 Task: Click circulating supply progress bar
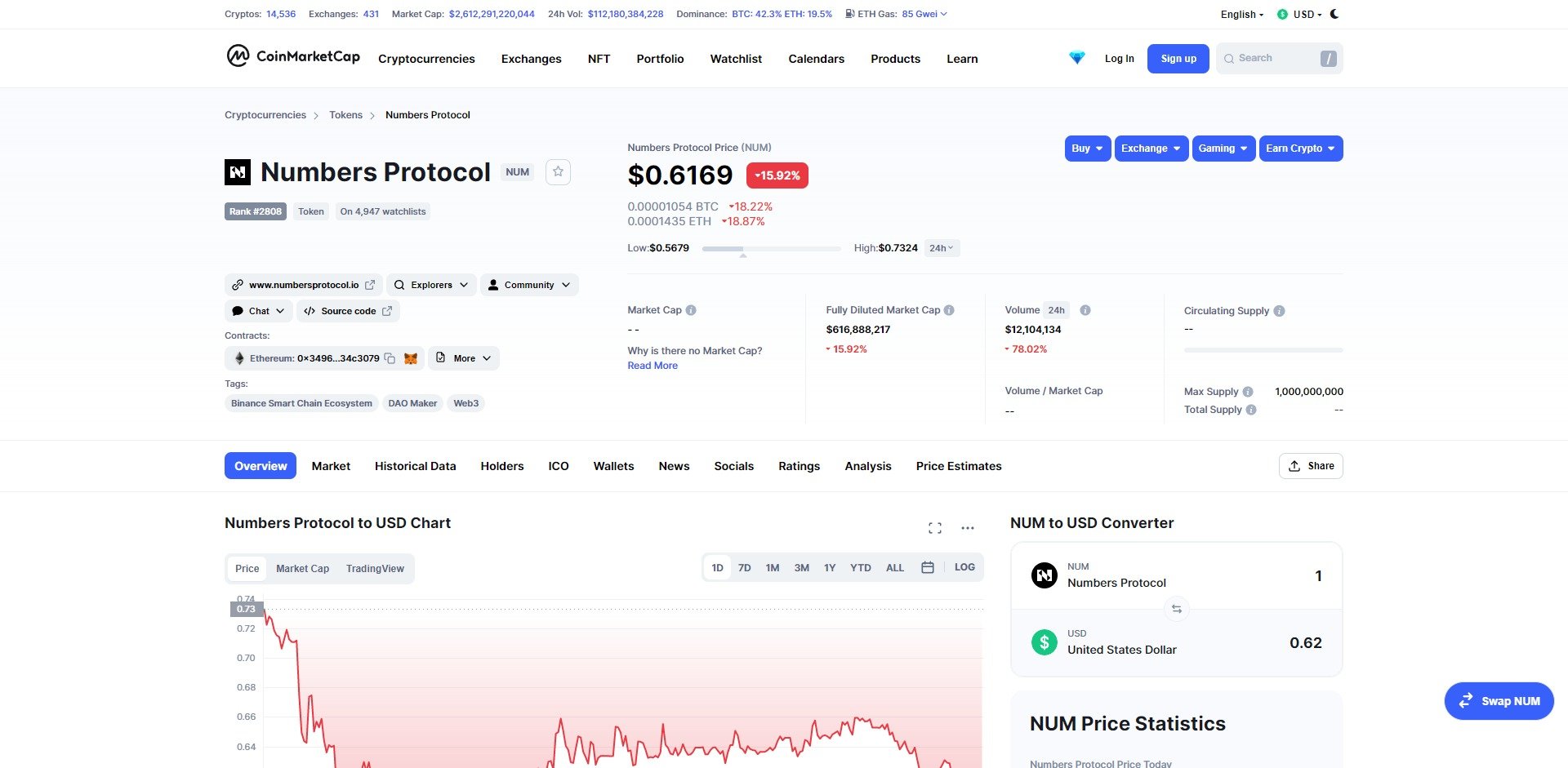point(1263,350)
